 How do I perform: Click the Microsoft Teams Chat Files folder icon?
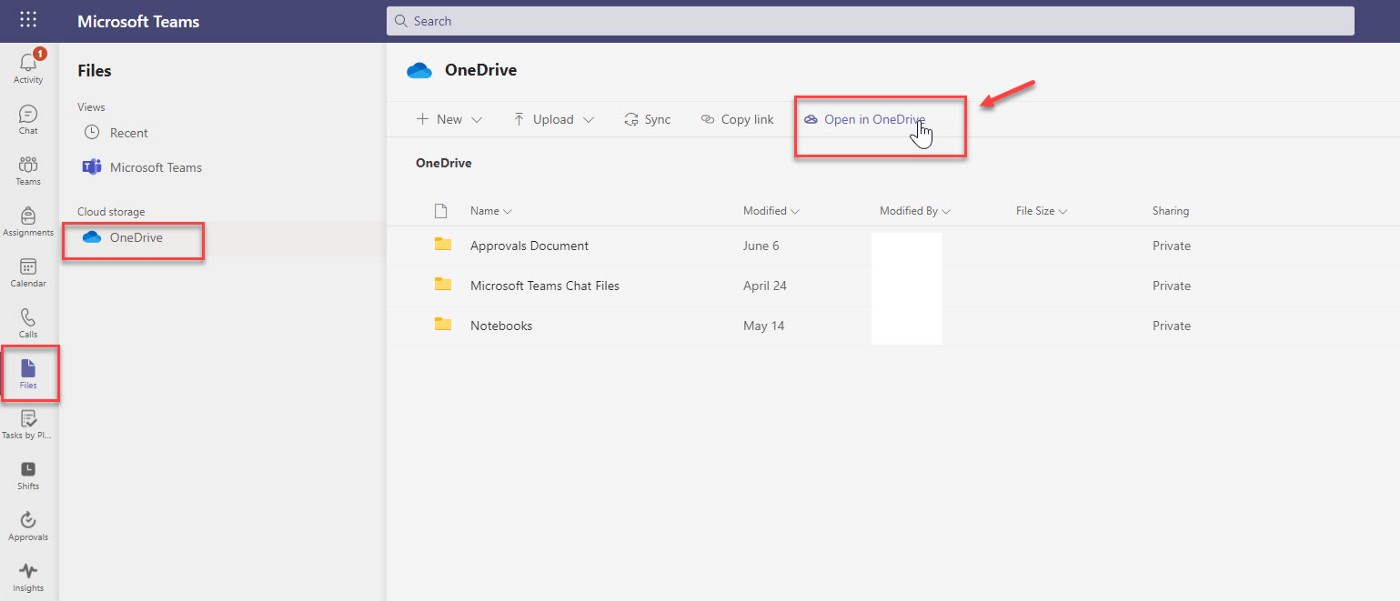[443, 285]
